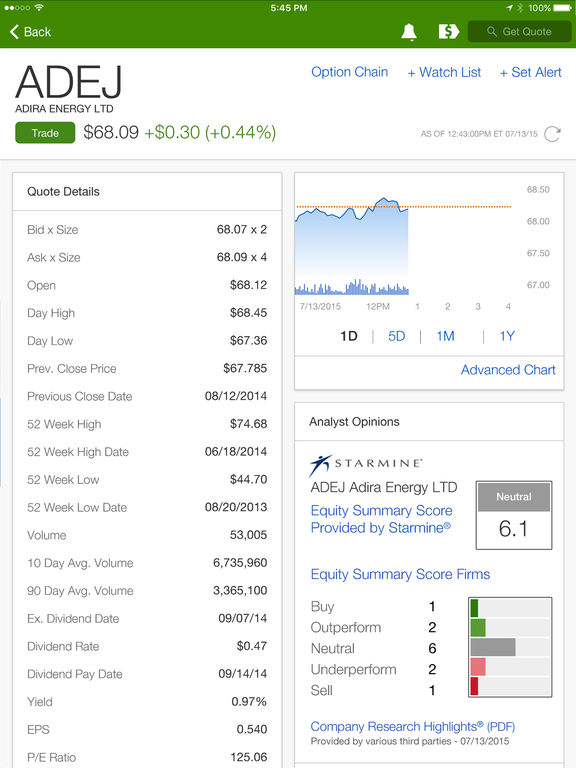Tap 52 Week Low Date 08/20/2013
576x768 pixels.
coord(236,507)
